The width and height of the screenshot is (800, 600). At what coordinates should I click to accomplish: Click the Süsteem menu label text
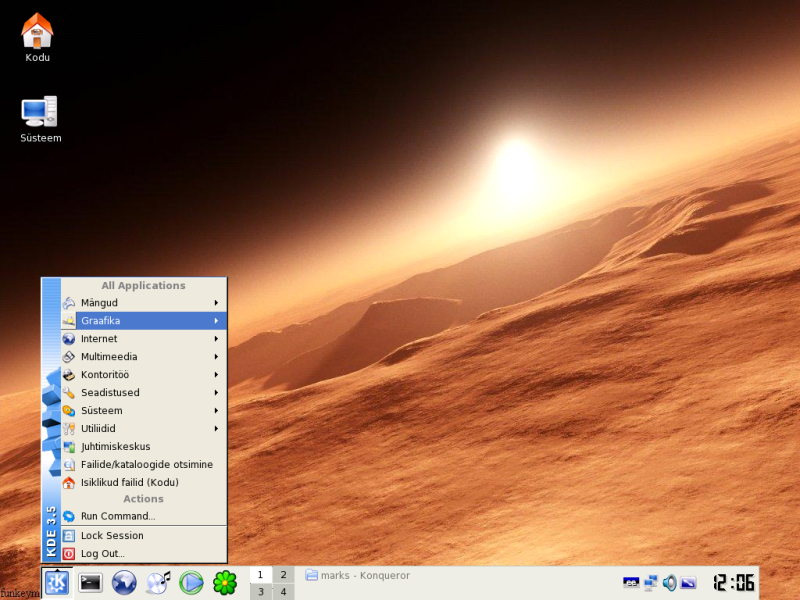pos(102,411)
